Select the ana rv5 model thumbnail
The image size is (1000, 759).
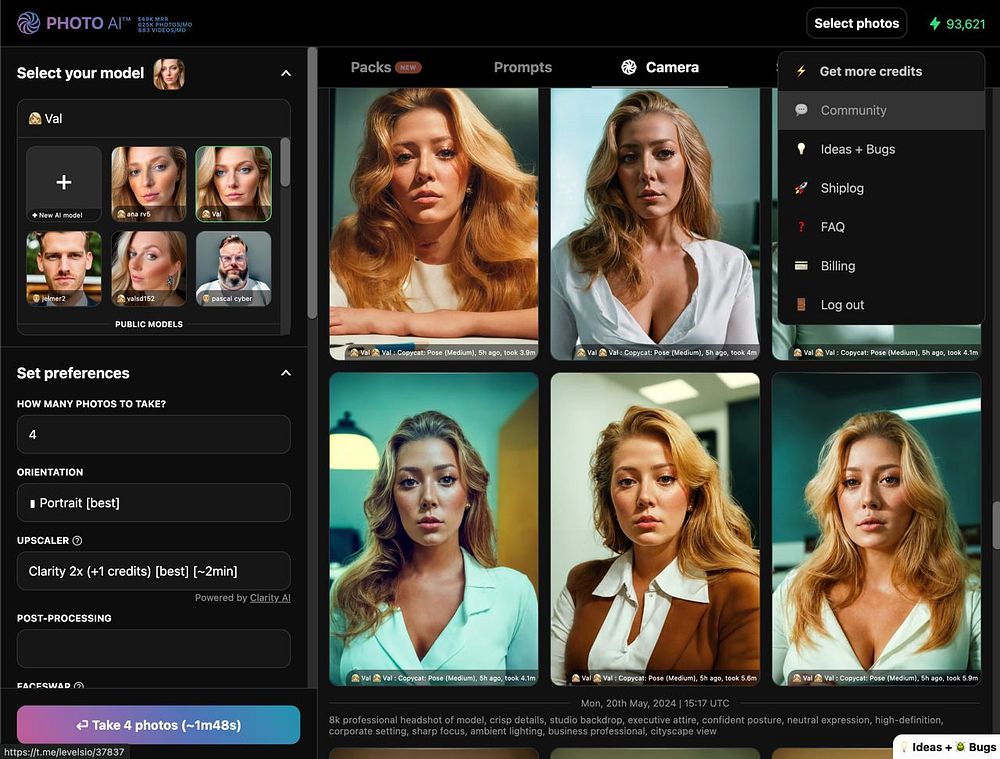tap(149, 184)
